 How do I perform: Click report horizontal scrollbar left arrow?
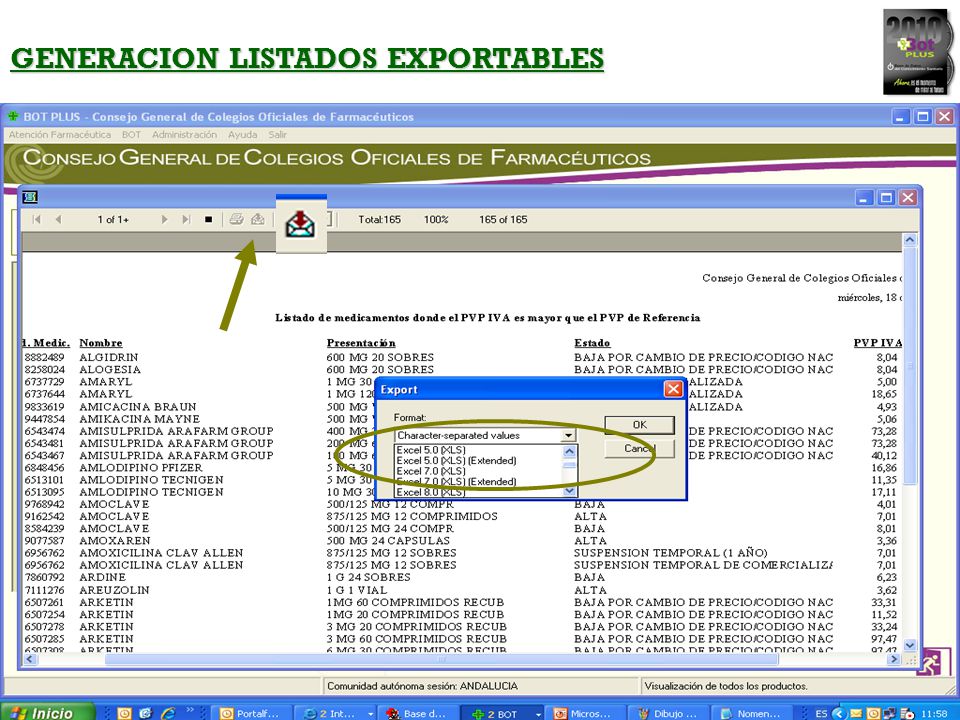click(29, 659)
